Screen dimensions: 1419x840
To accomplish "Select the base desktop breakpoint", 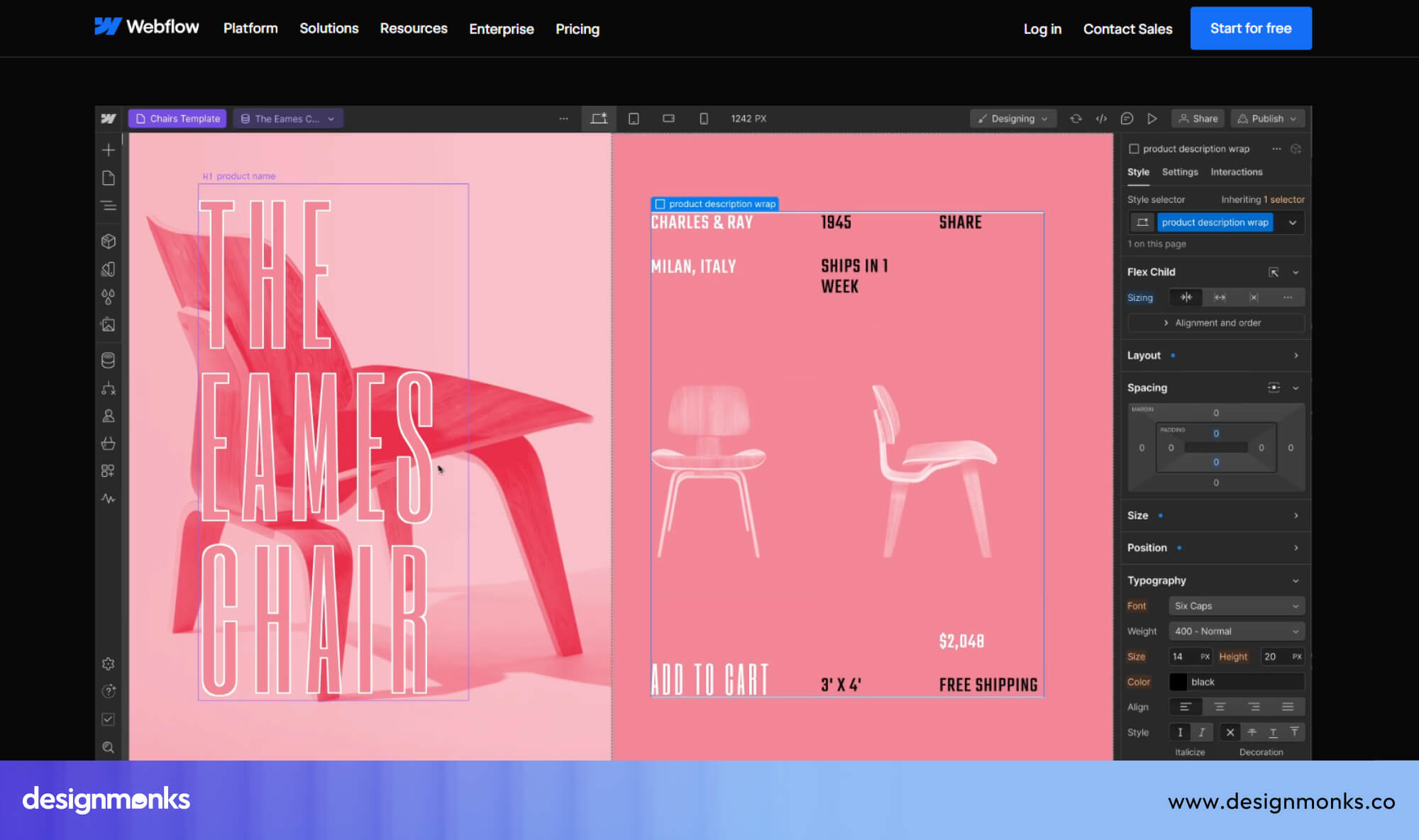I will (x=599, y=118).
